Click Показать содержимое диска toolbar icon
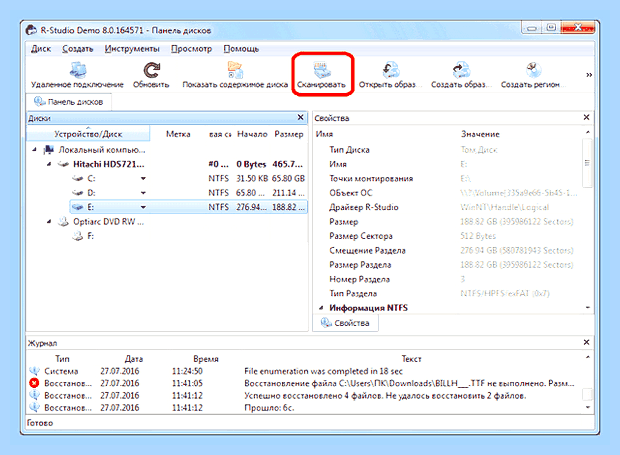 (235, 70)
